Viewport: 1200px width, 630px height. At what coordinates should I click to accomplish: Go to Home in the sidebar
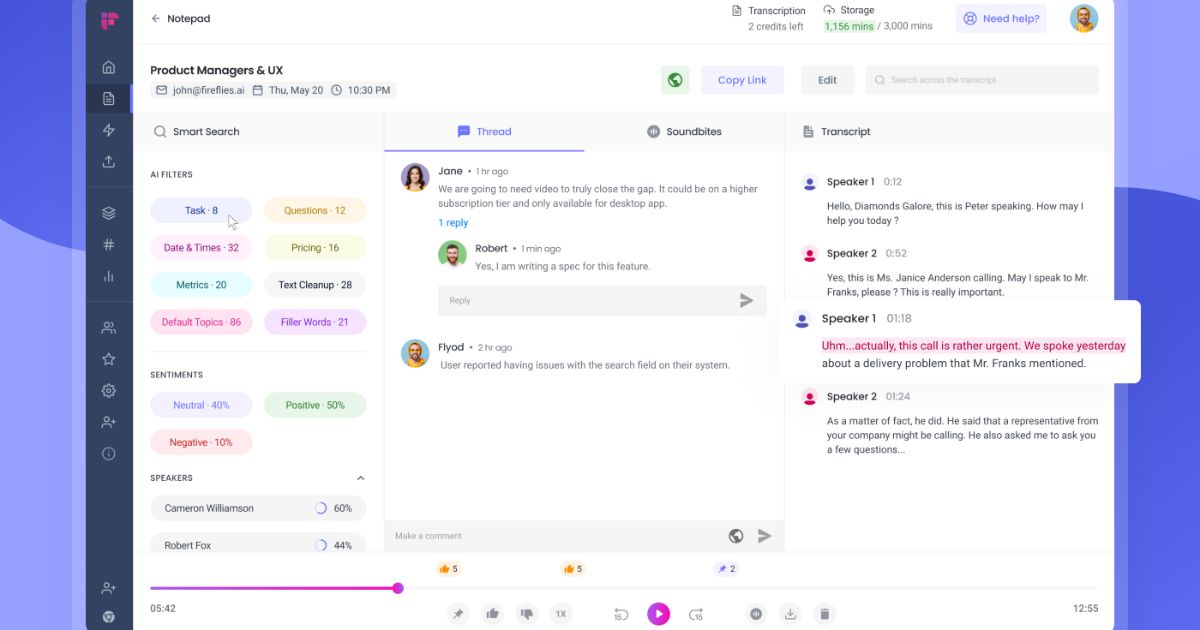[x=109, y=67]
